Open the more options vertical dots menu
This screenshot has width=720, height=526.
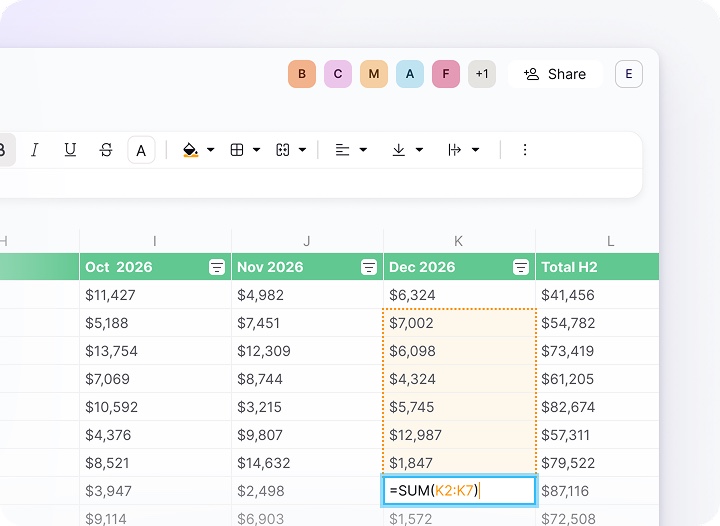point(525,150)
